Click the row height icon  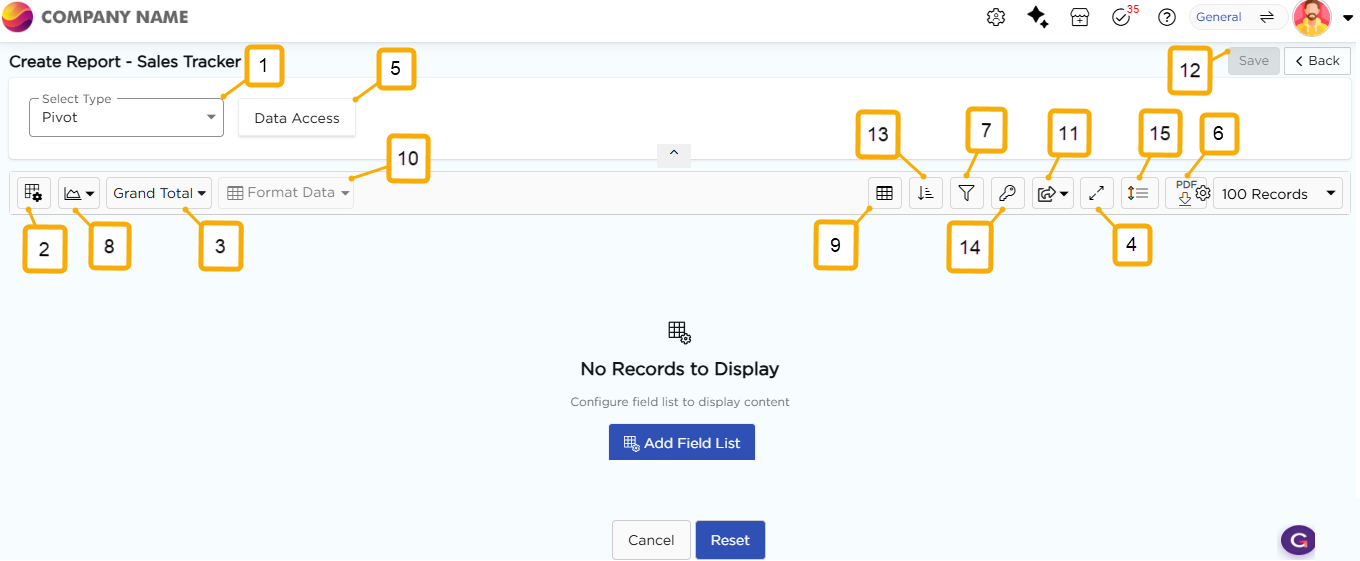coord(1139,194)
